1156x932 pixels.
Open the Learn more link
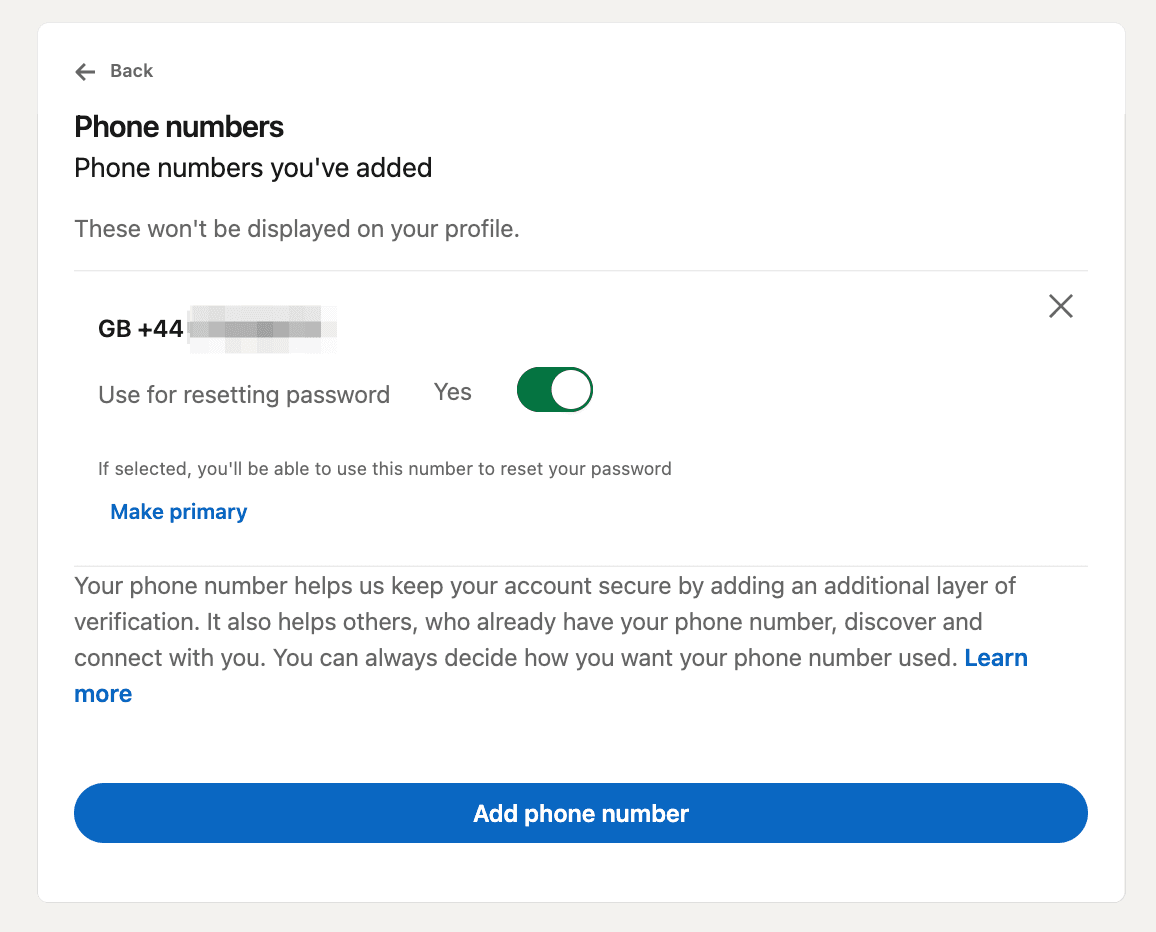[995, 658]
